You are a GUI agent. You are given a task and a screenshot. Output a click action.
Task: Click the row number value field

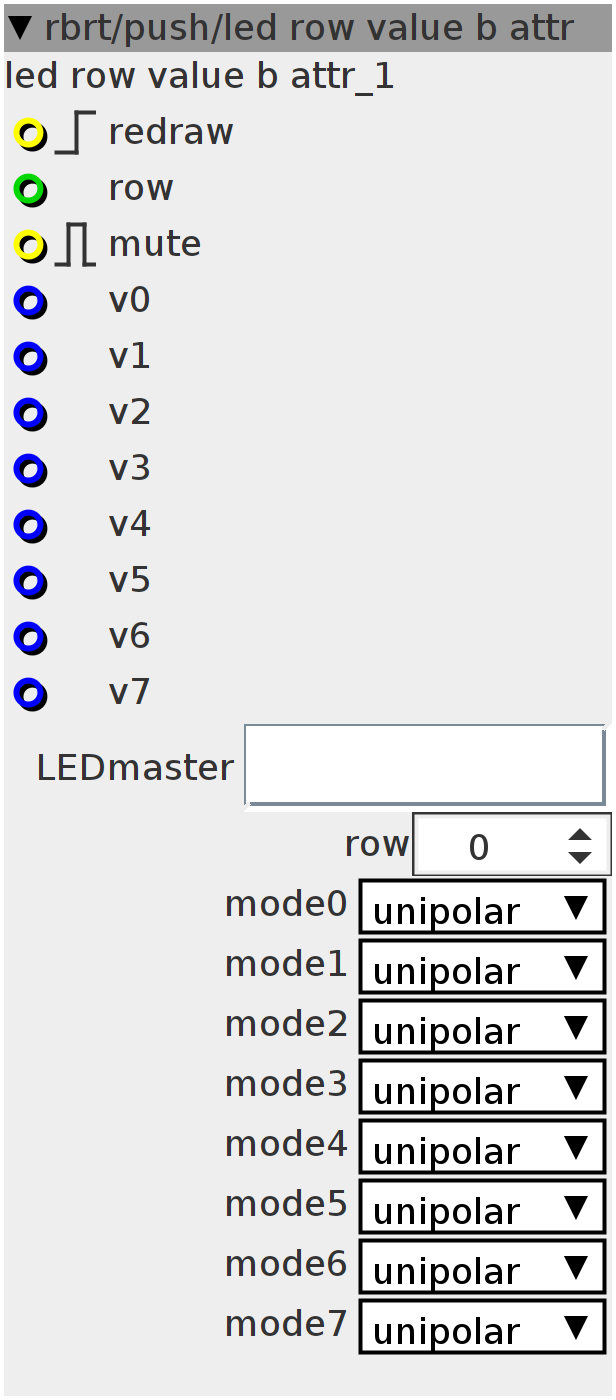[488, 845]
